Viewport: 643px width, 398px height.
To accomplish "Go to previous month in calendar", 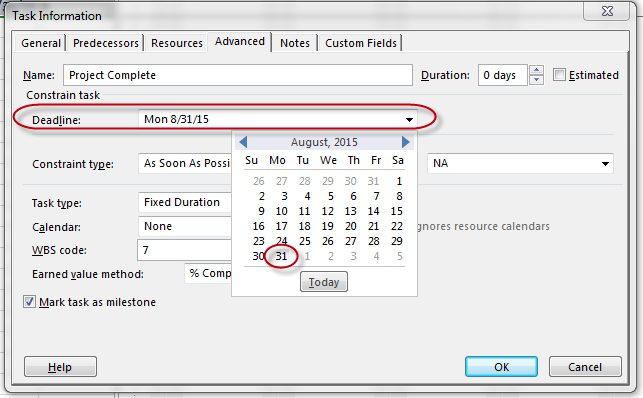I will pyautogui.click(x=243, y=142).
